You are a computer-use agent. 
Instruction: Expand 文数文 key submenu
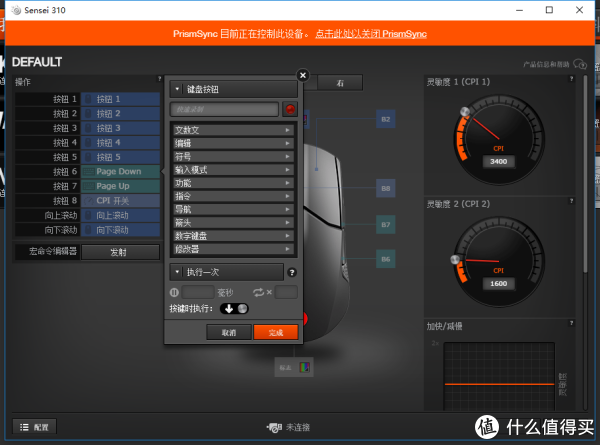click(233, 130)
